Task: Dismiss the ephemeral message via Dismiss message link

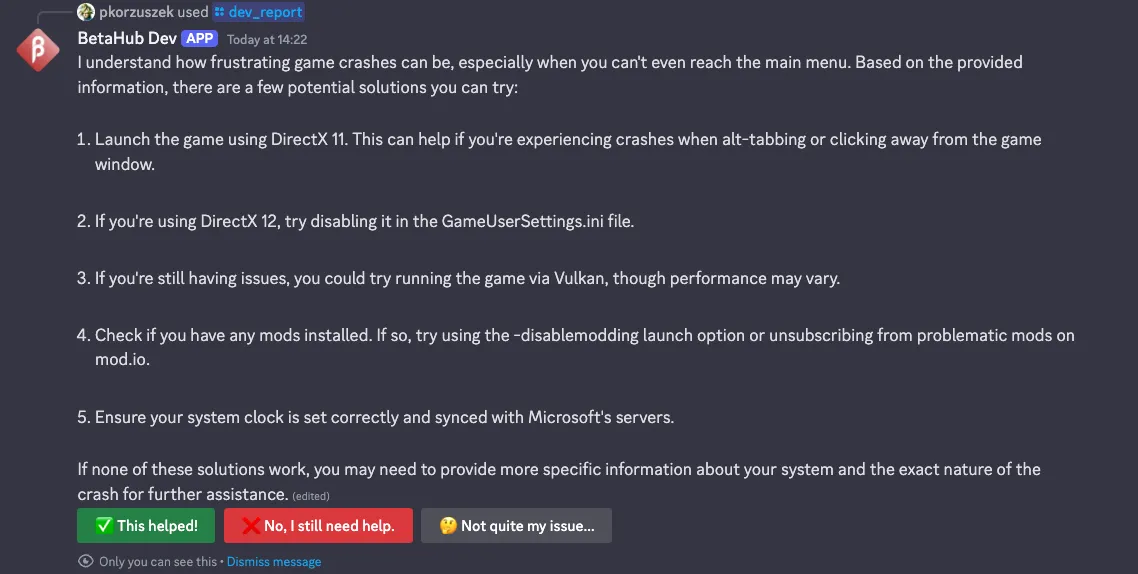Action: tap(274, 562)
